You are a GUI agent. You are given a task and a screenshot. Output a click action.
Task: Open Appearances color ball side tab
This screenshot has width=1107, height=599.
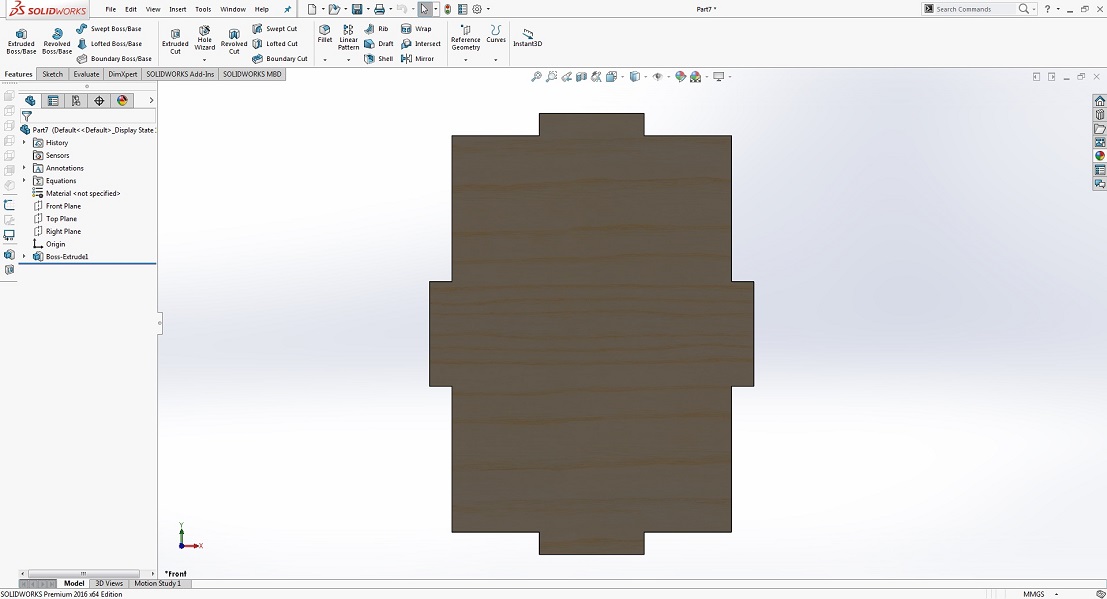1099,156
